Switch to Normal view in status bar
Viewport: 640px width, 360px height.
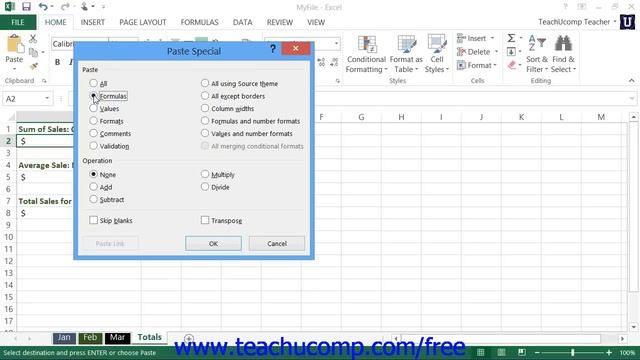point(481,352)
